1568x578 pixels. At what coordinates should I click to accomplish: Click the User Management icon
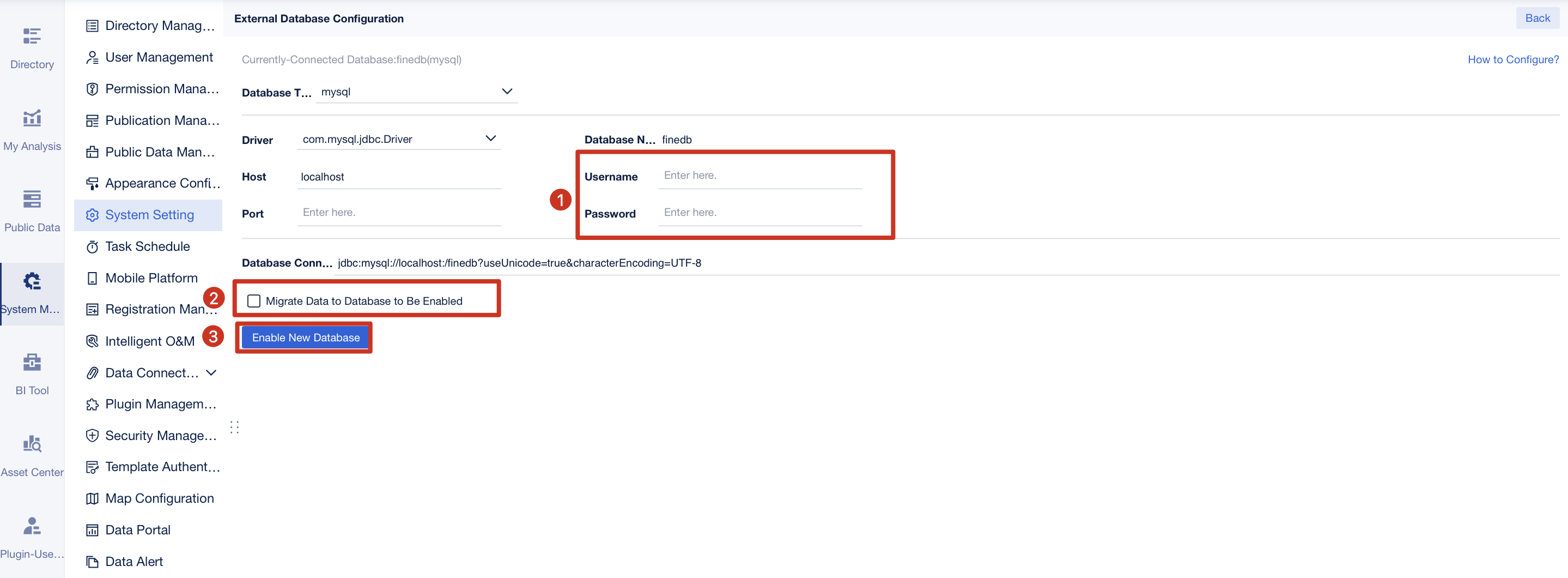[x=92, y=57]
